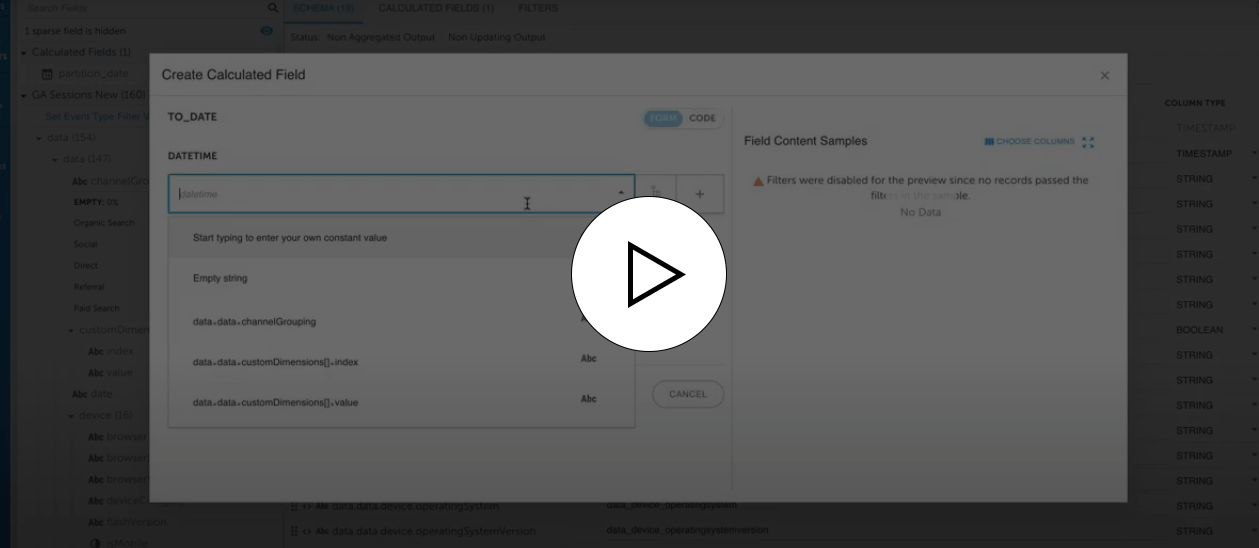Click the tree icon beside the datetime dropdown

[x=656, y=194]
